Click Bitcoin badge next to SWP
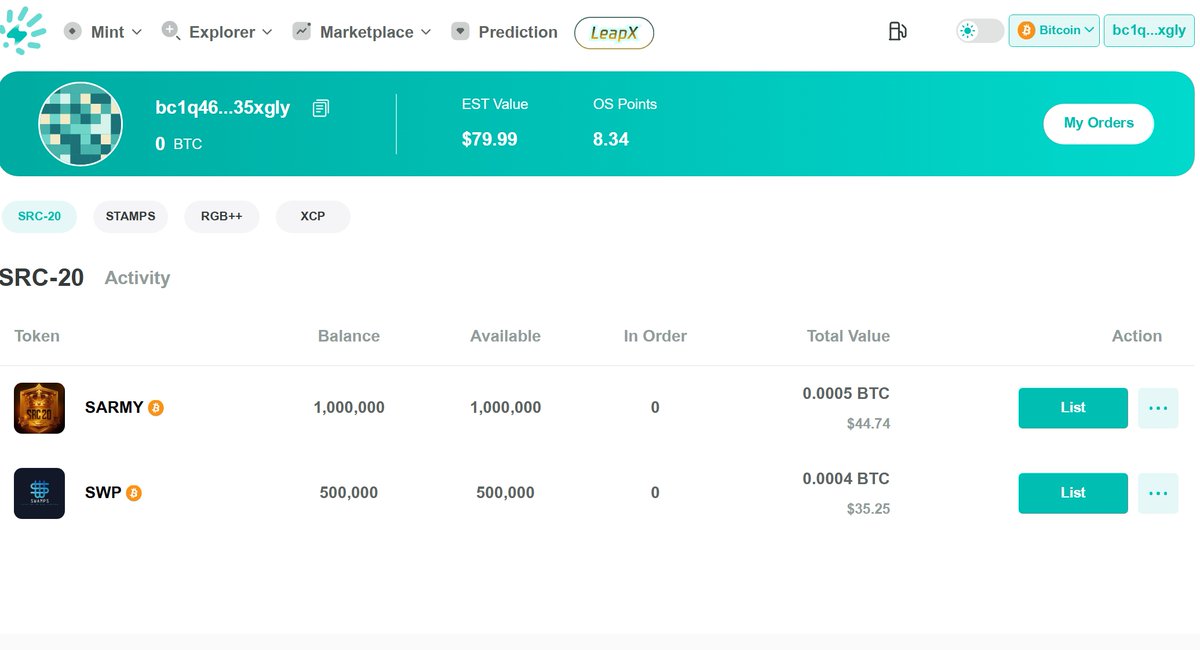 [134, 493]
